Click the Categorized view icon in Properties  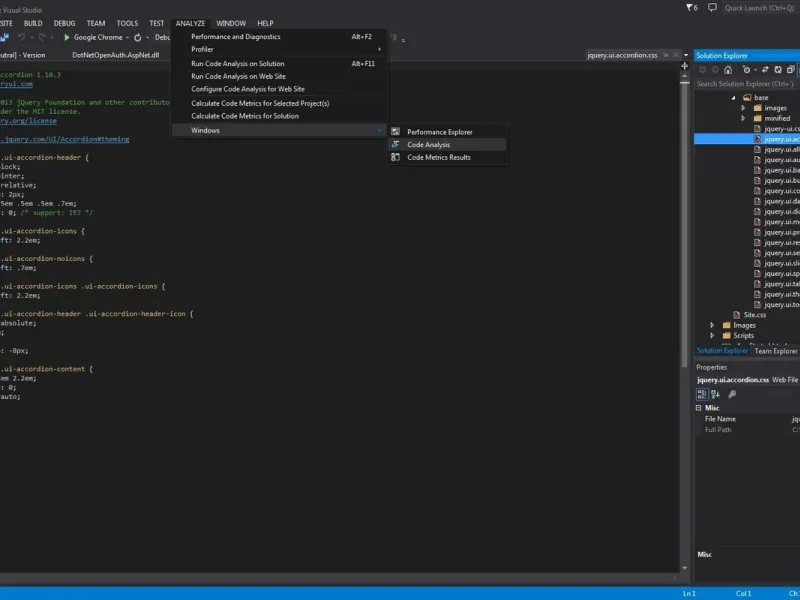702,394
